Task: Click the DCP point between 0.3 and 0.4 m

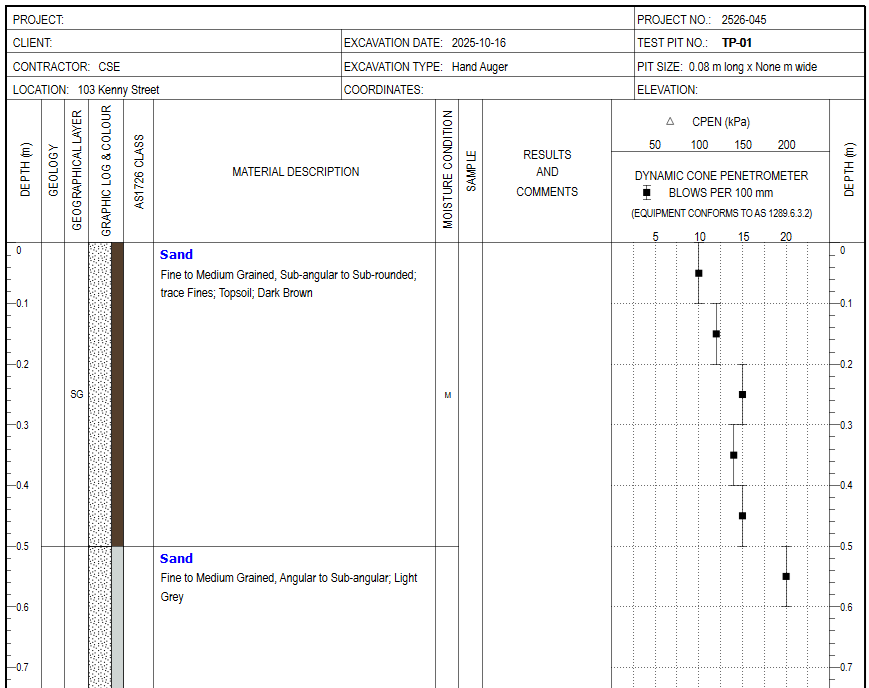Action: tap(734, 455)
